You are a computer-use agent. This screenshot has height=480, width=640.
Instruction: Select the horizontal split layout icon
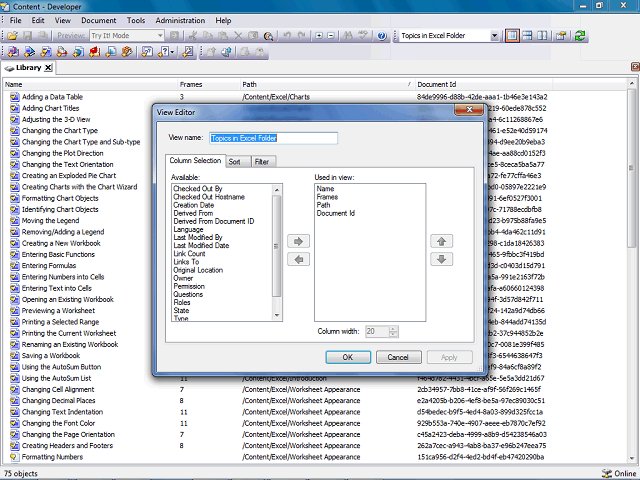point(527,36)
